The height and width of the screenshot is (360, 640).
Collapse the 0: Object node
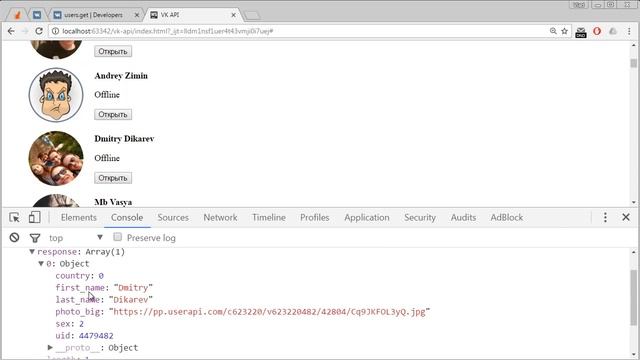[41, 264]
